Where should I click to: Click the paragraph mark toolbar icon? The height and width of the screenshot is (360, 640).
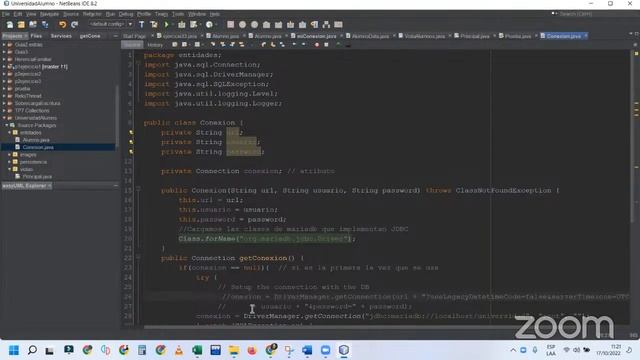pyautogui.click(x=314, y=25)
